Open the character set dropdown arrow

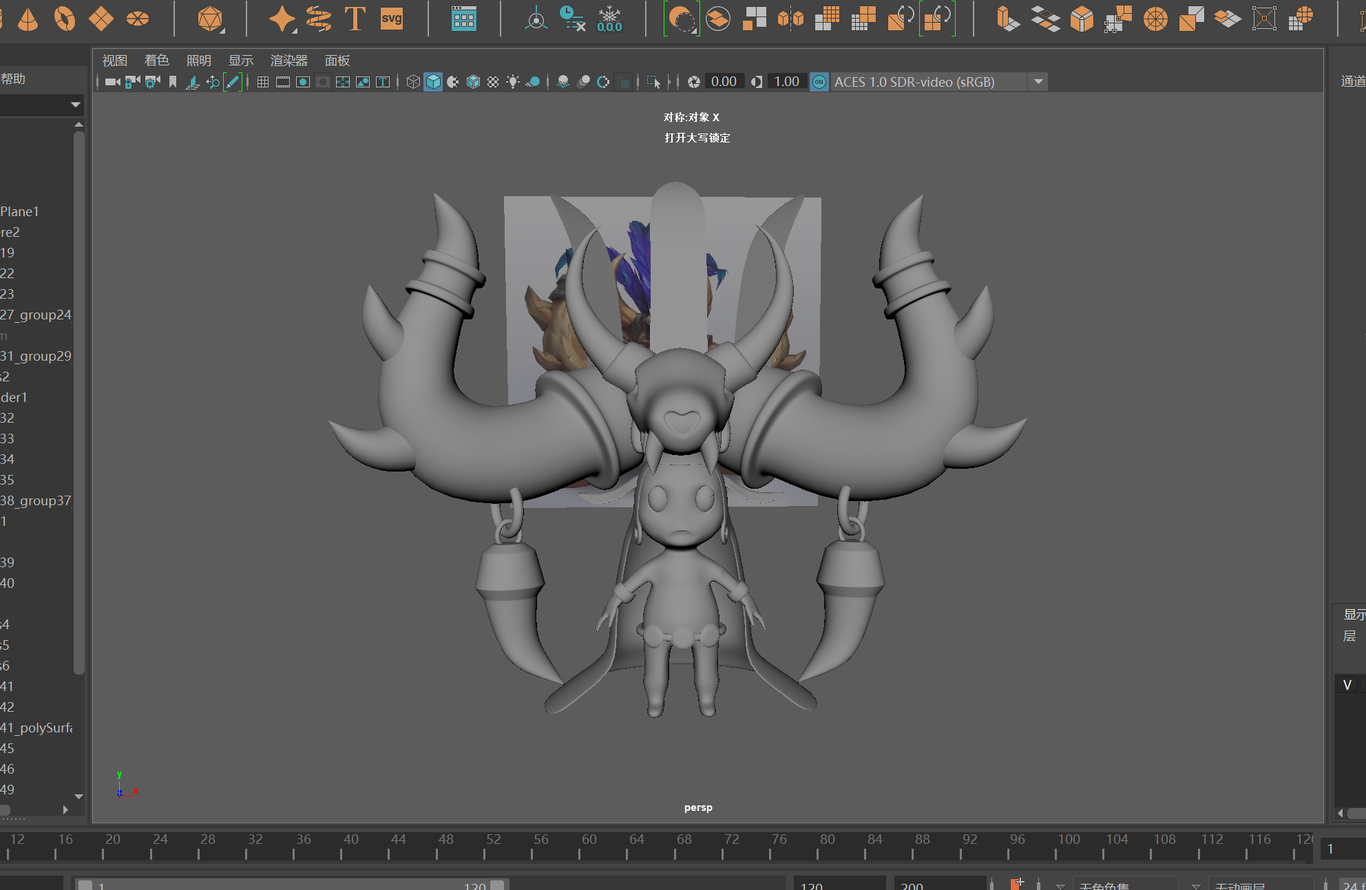pyautogui.click(x=1060, y=886)
